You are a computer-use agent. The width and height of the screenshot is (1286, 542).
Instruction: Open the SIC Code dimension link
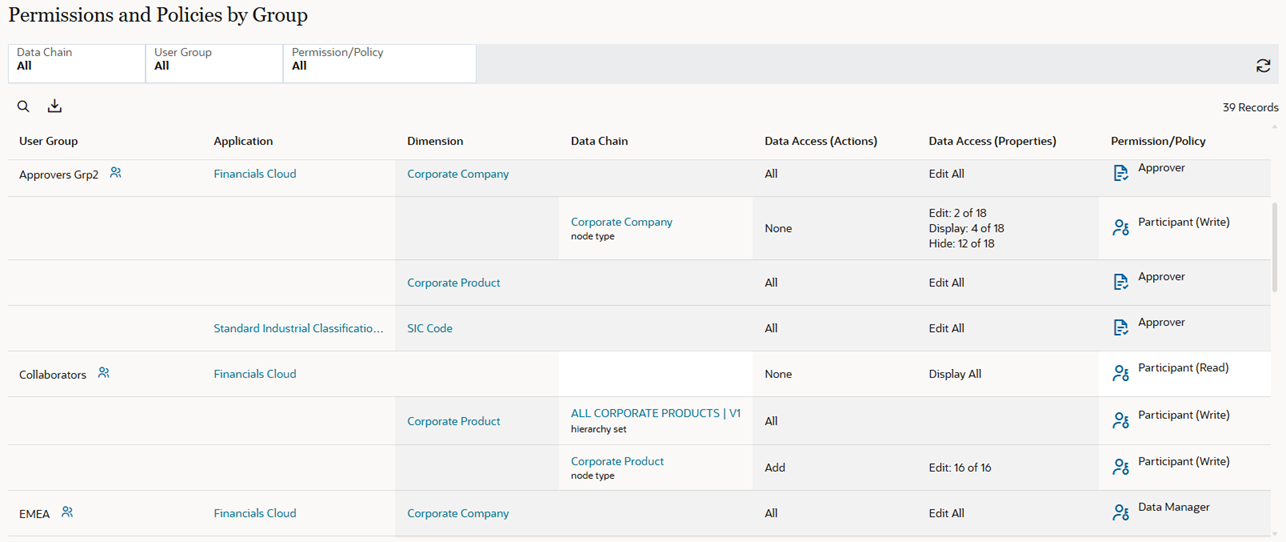429,328
